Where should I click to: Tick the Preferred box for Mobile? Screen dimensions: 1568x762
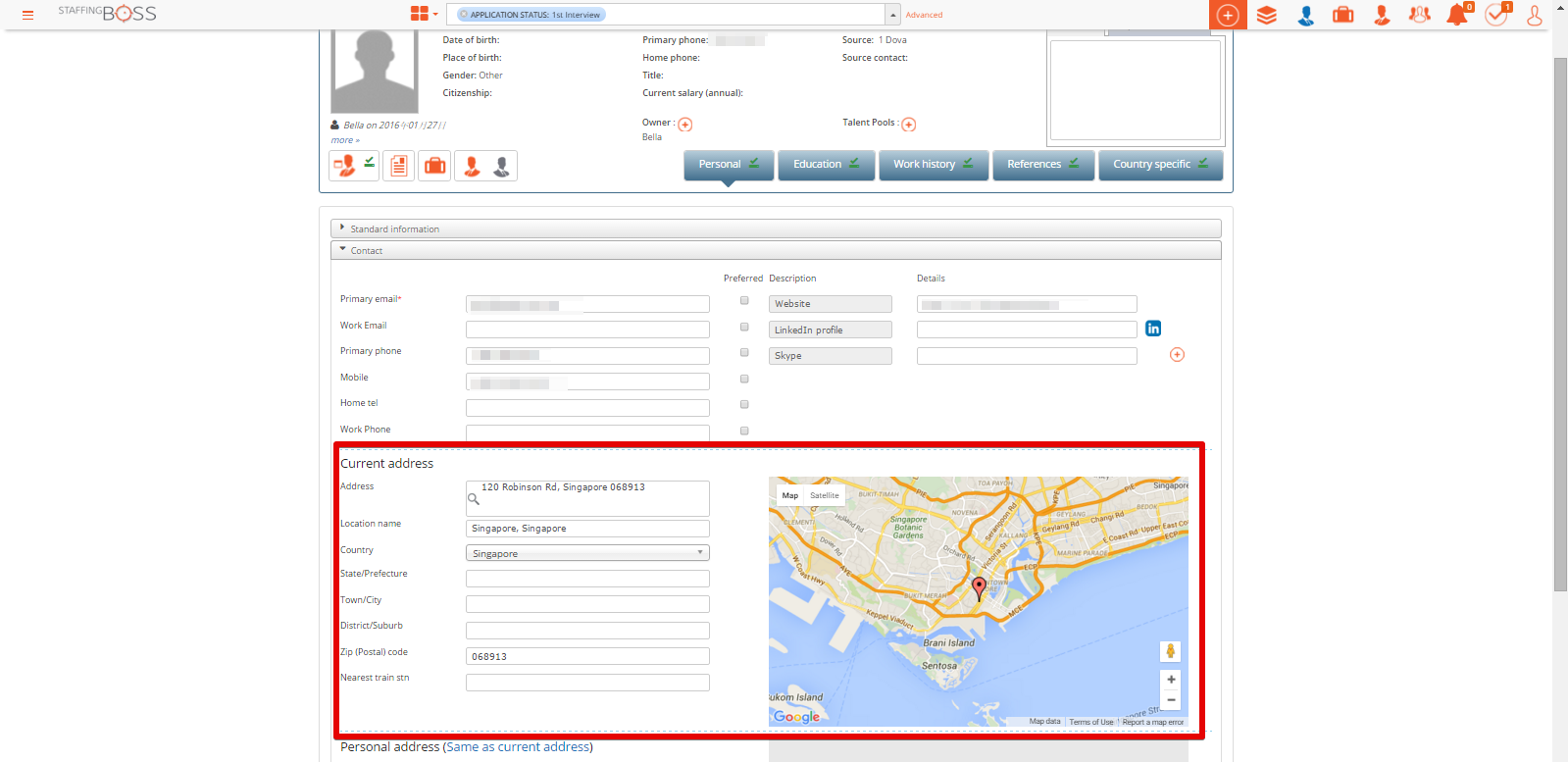[x=744, y=380]
